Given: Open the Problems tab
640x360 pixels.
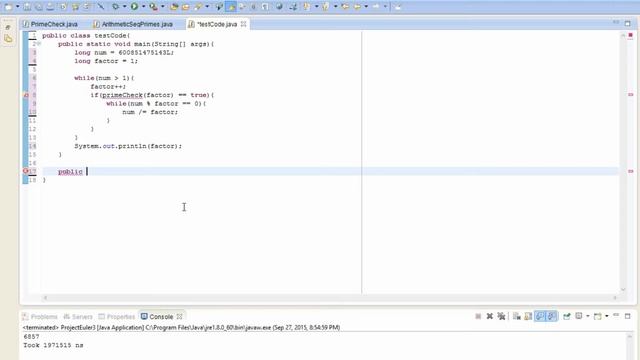Looking at the screenshot, I should [40, 317].
